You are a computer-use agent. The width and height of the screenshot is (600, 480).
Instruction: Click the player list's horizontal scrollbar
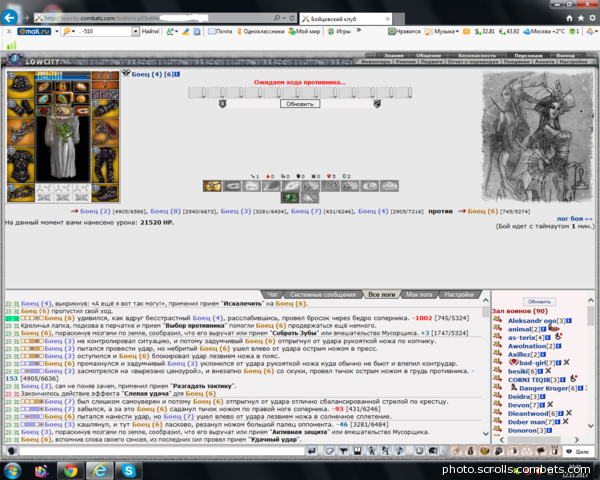click(x=539, y=440)
